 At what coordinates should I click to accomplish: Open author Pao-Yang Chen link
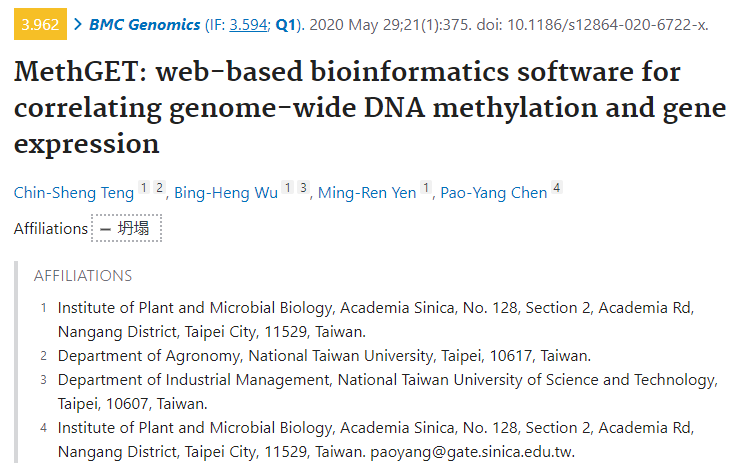[x=494, y=193]
